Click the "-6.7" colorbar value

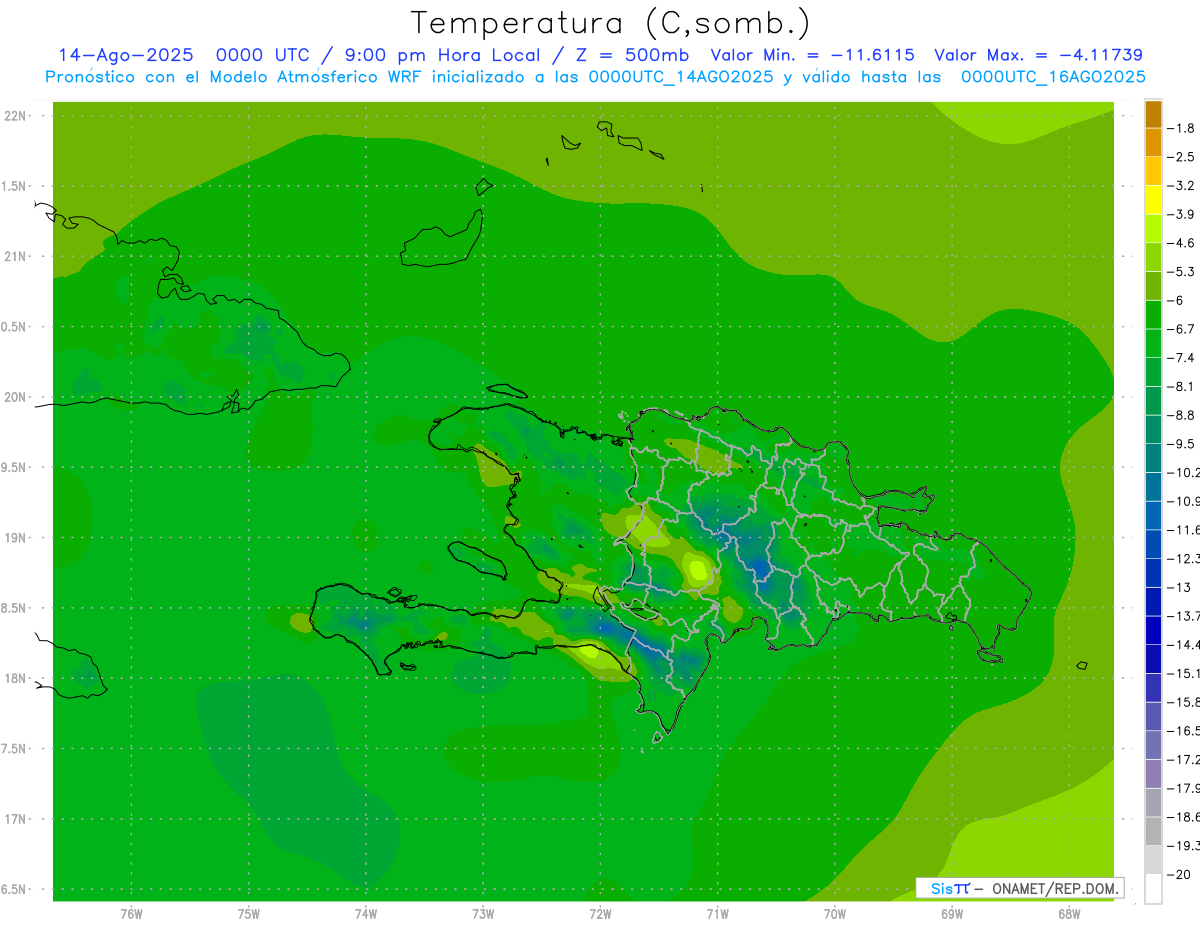pyautogui.click(x=1182, y=329)
